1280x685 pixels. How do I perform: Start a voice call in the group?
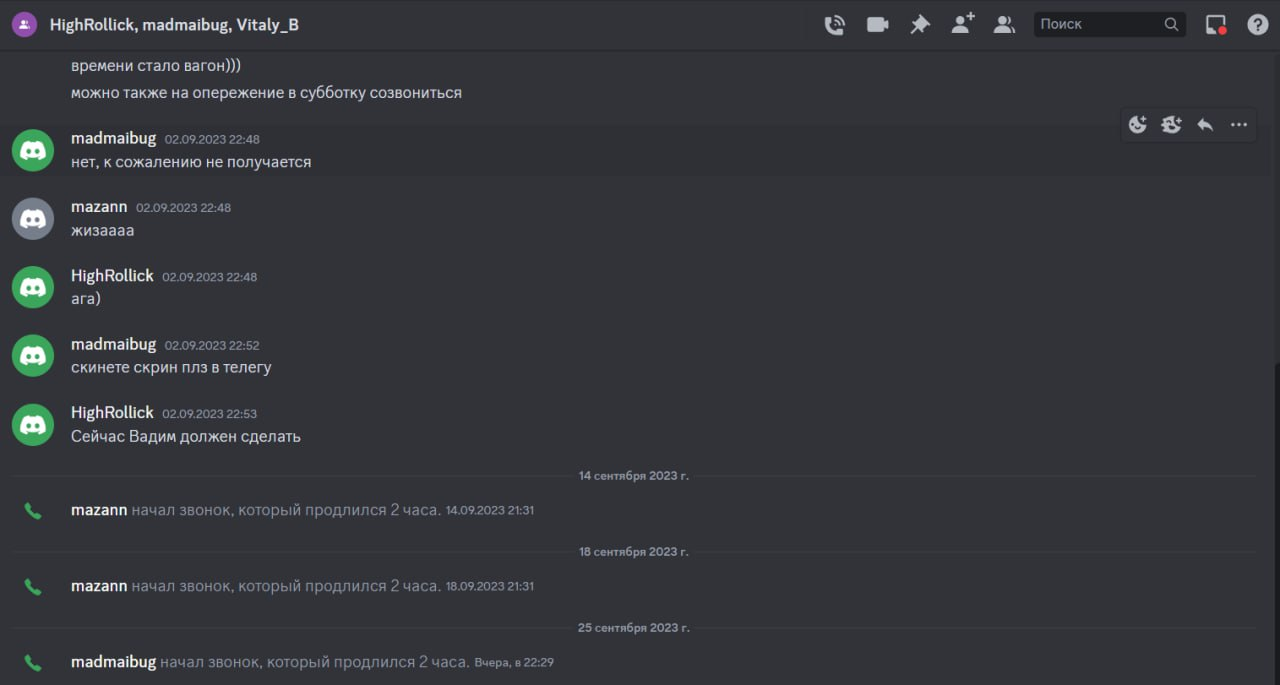pos(834,25)
